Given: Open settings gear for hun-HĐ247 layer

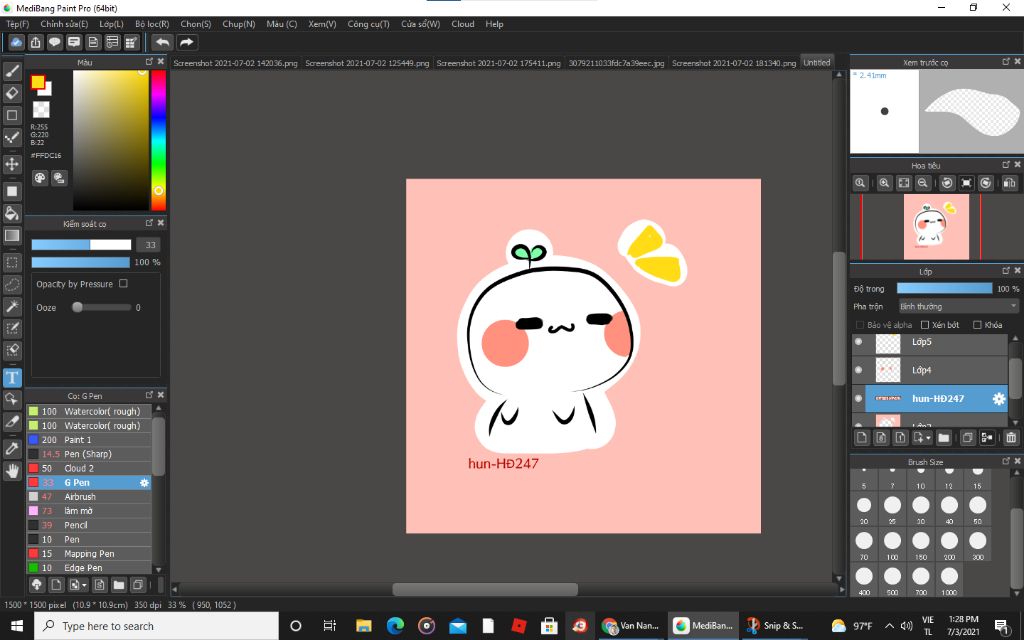Looking at the screenshot, I should click(x=999, y=398).
